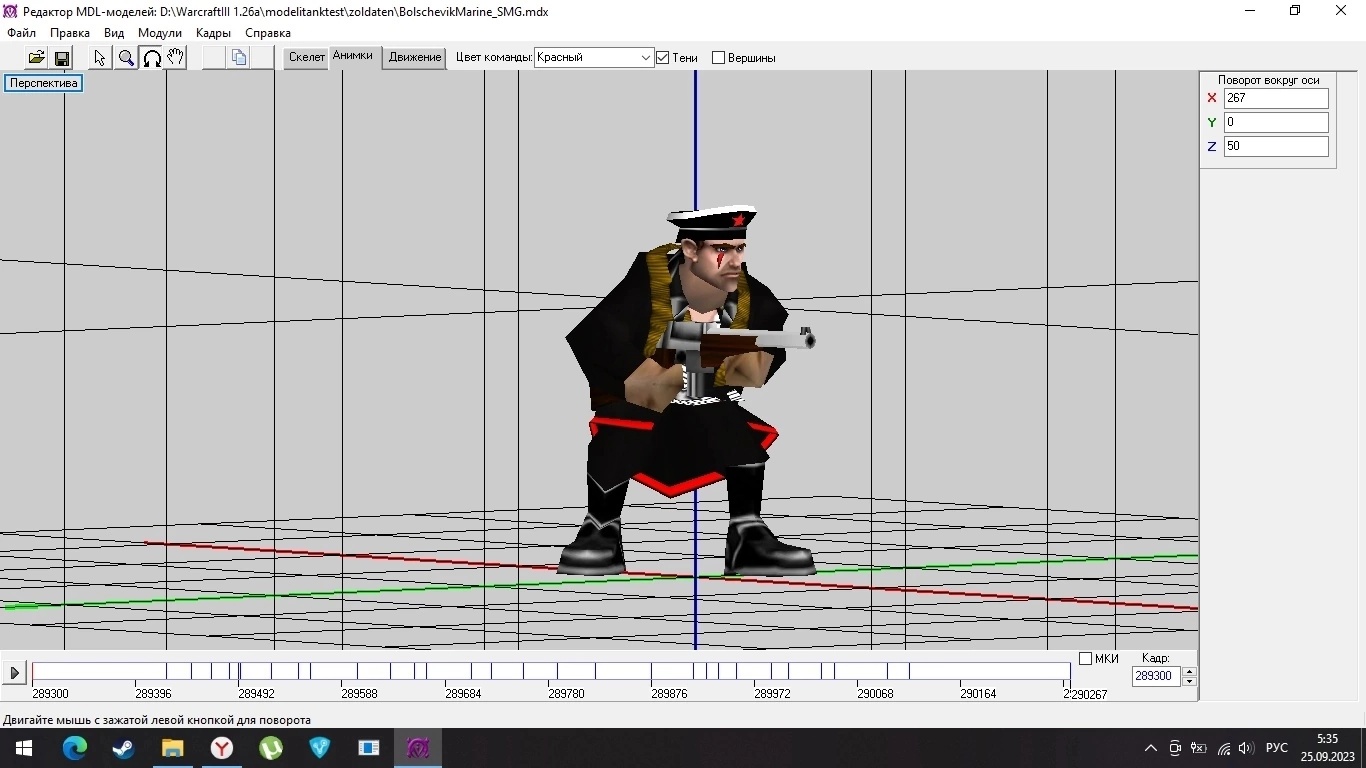Switch the РУС keyboard language indicator
The height and width of the screenshot is (768, 1366).
[1277, 748]
